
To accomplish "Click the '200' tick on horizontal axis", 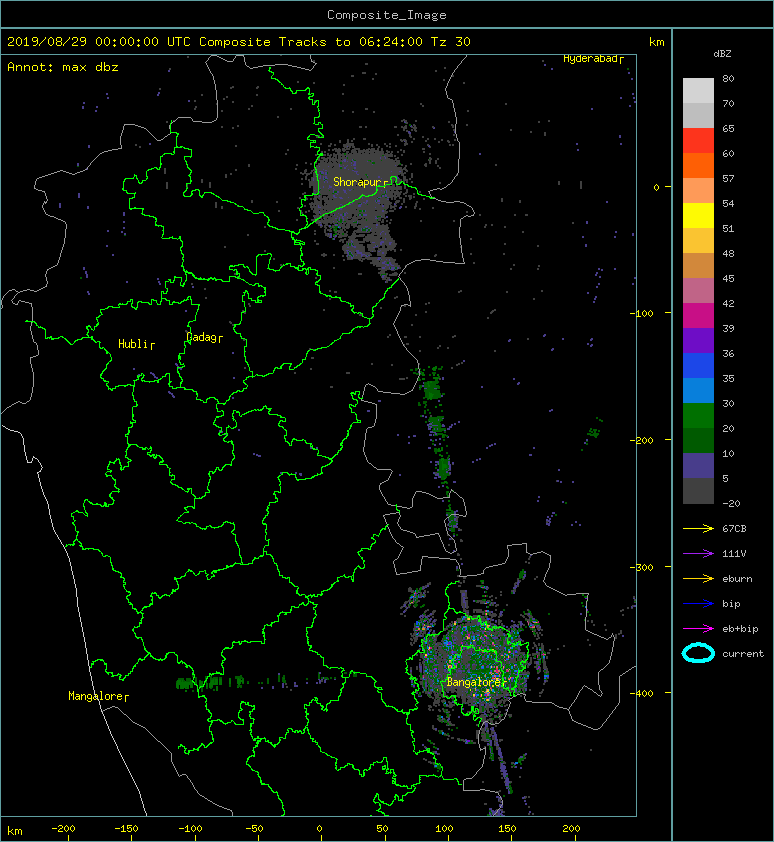I will [571, 829].
